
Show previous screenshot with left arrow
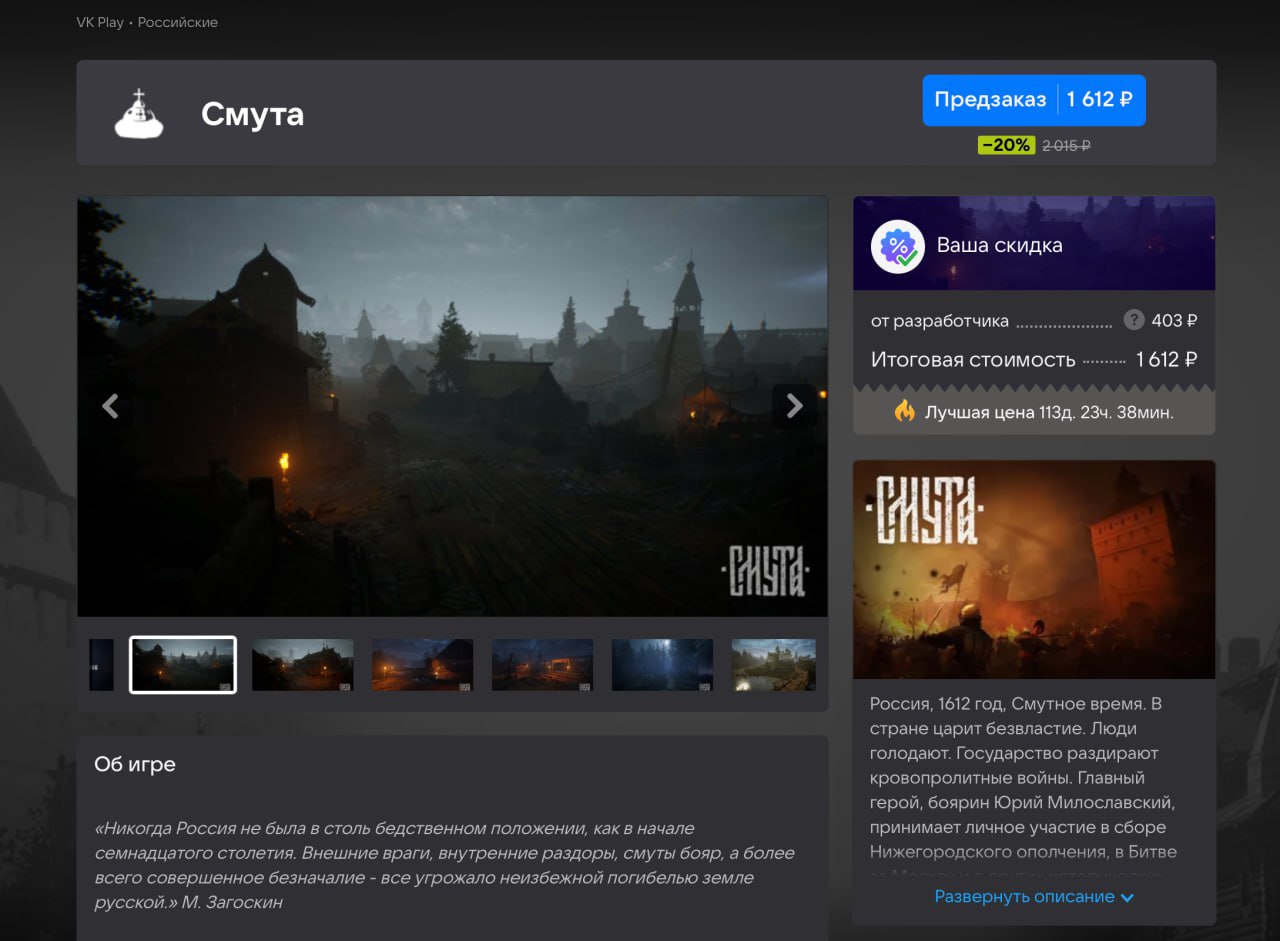tap(110, 406)
